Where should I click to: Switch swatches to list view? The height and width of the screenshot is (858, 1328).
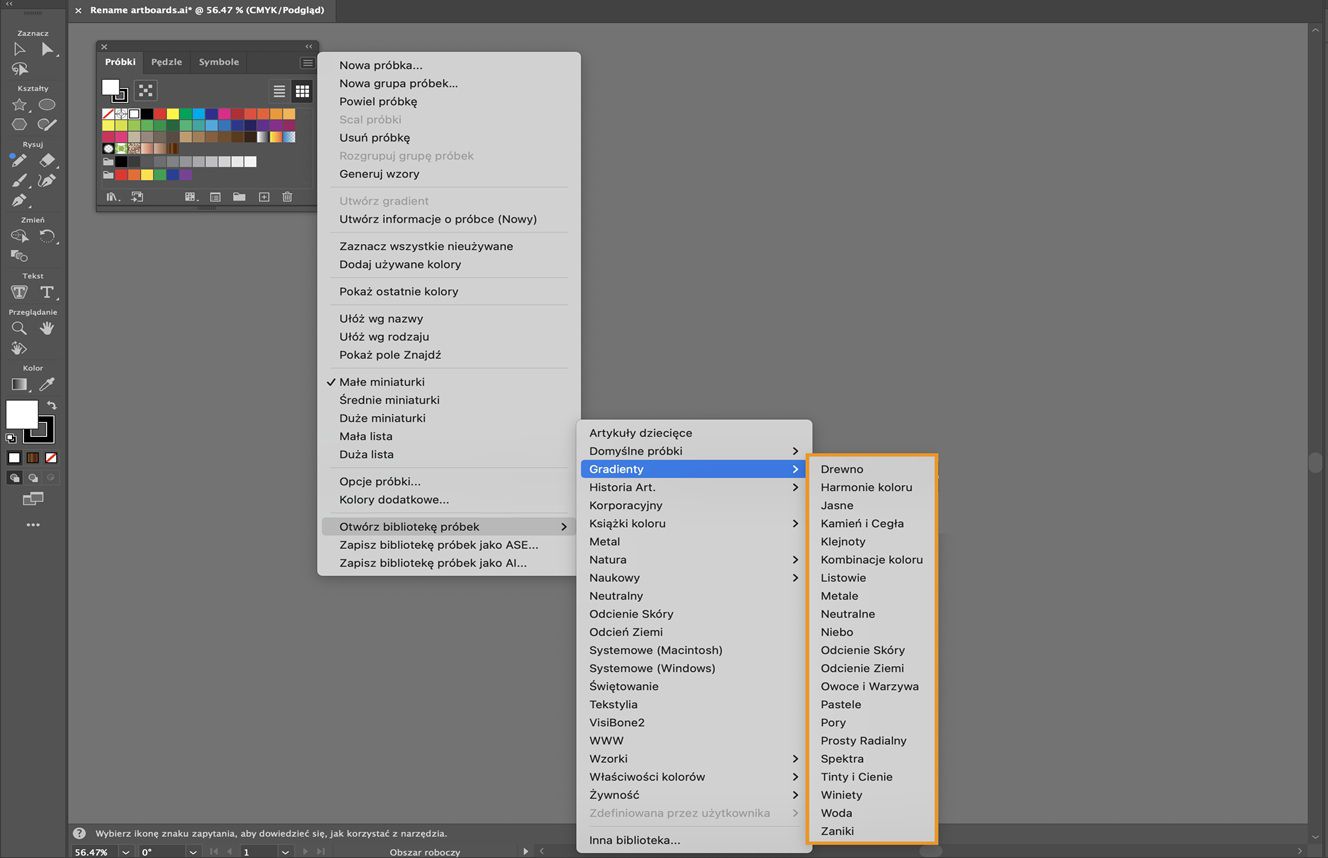pyautogui.click(x=280, y=91)
